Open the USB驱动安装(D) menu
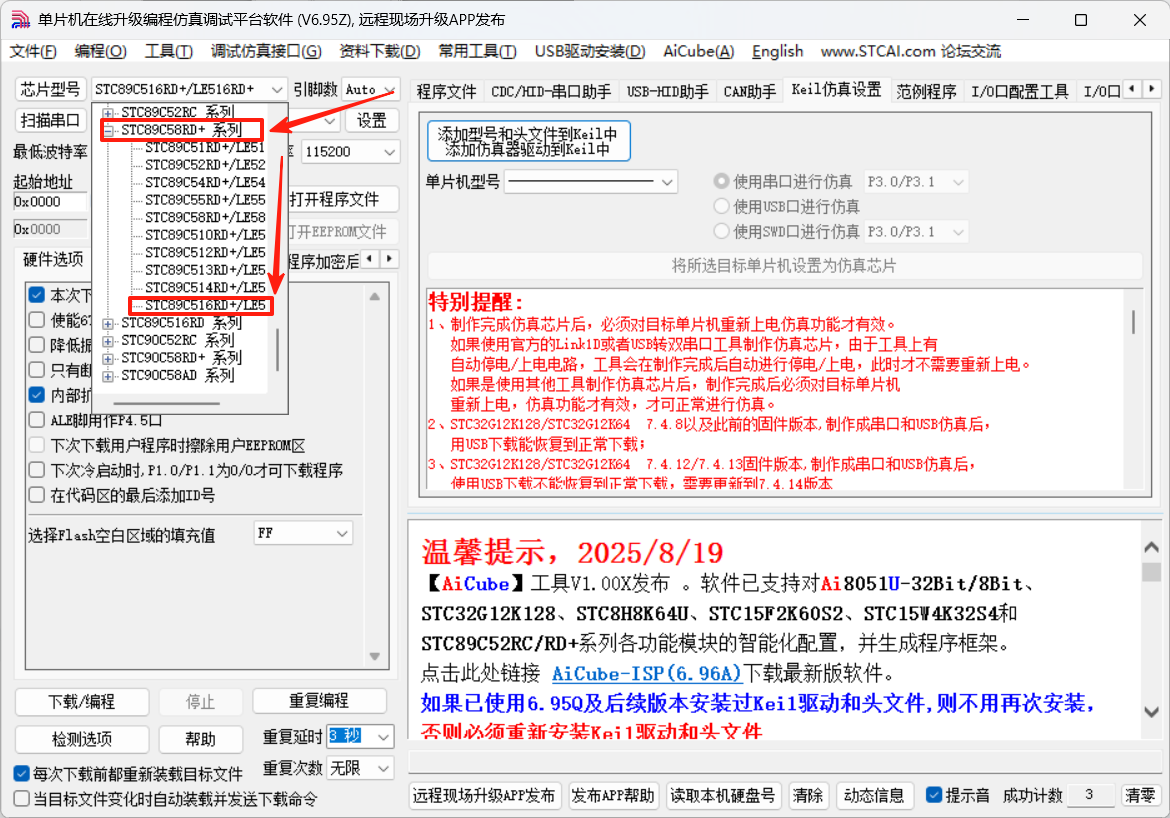The height and width of the screenshot is (818, 1170). coord(589,51)
